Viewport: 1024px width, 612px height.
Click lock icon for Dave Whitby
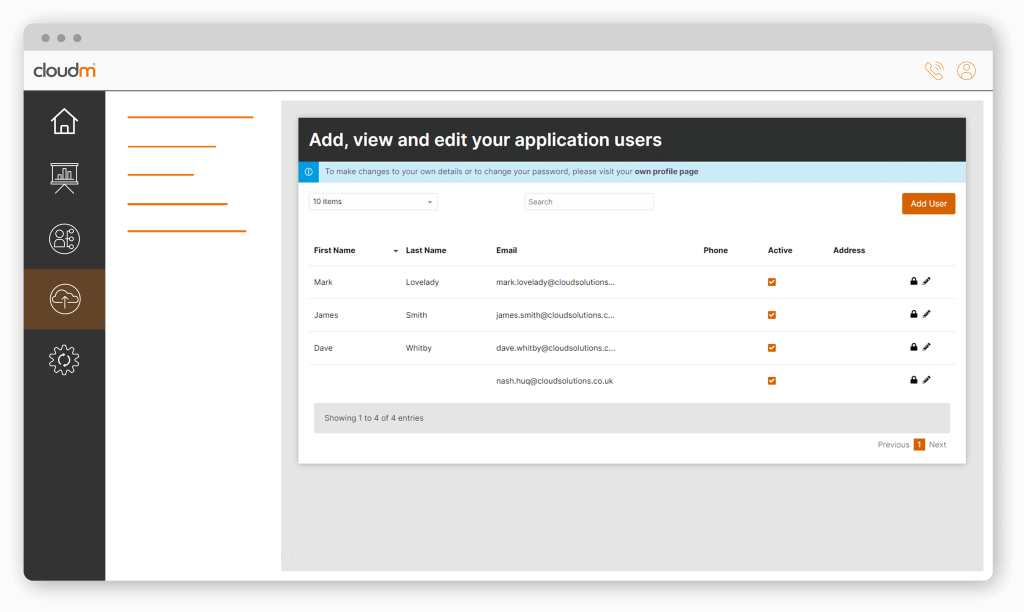coord(913,347)
